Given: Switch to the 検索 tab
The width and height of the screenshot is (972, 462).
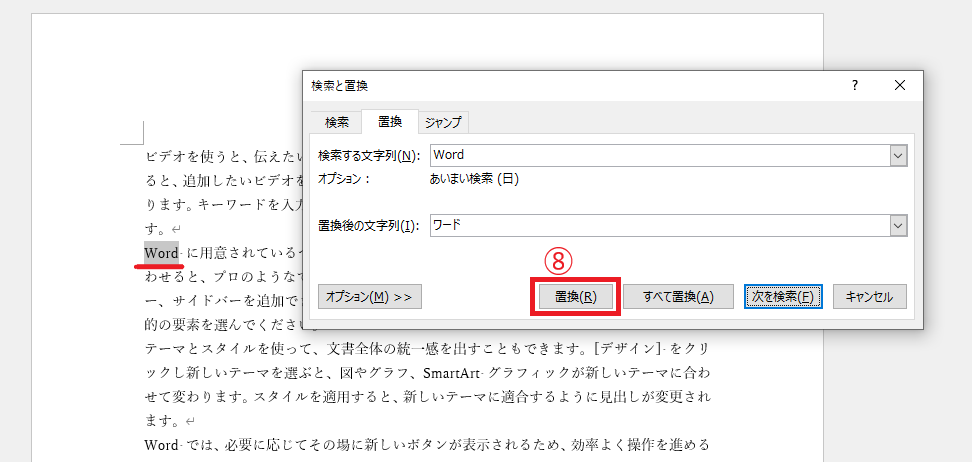Looking at the screenshot, I should (x=337, y=122).
